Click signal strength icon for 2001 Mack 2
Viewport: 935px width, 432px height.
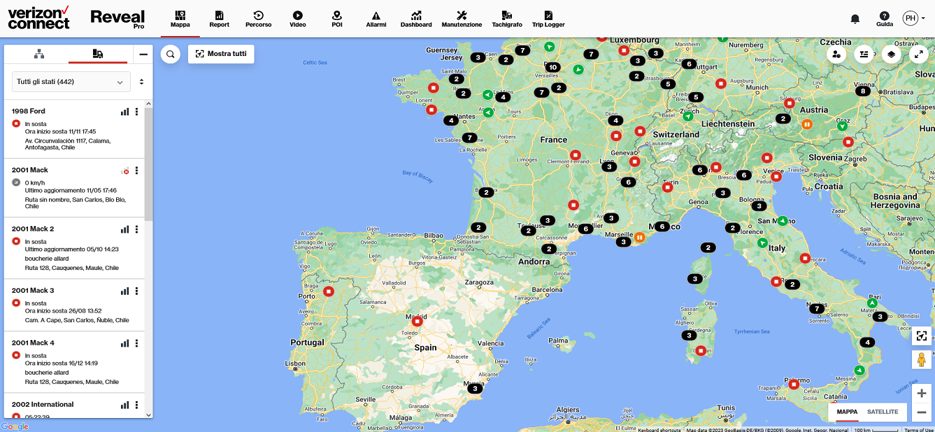coord(125,229)
